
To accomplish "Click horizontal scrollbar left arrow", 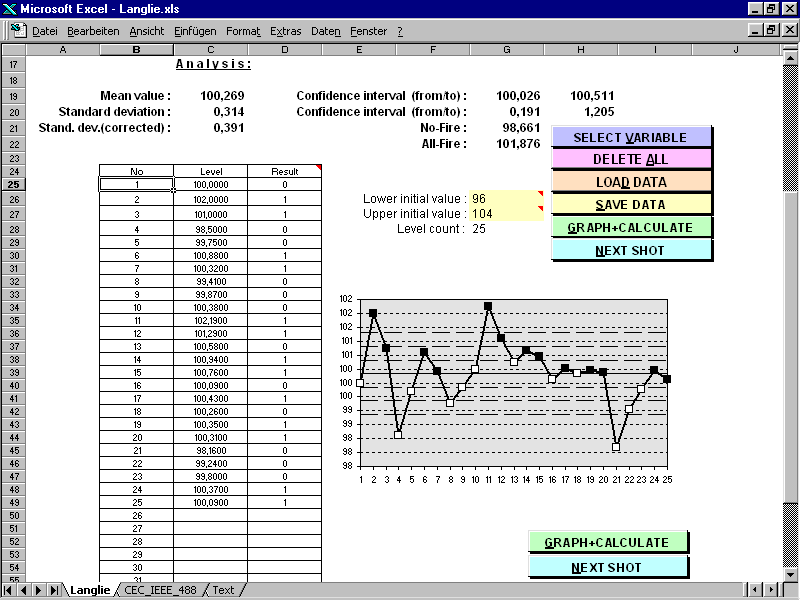I will (x=755, y=590).
